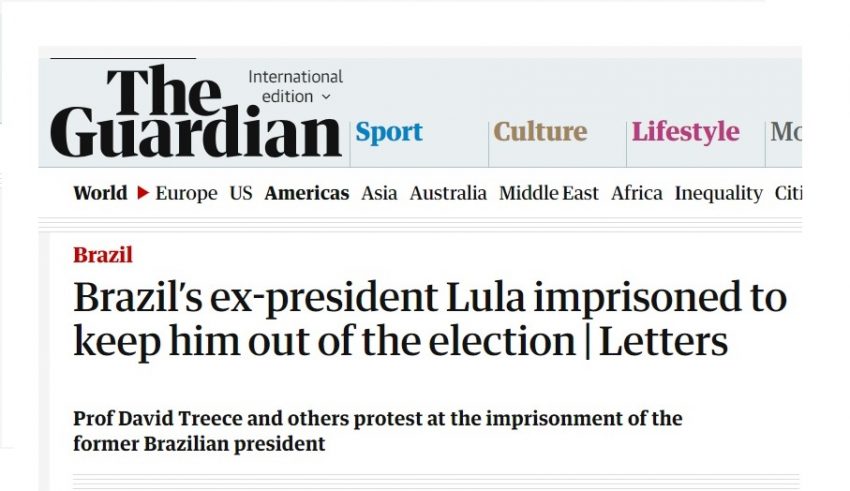Open the US news link
The image size is (850, 491).
(241, 193)
